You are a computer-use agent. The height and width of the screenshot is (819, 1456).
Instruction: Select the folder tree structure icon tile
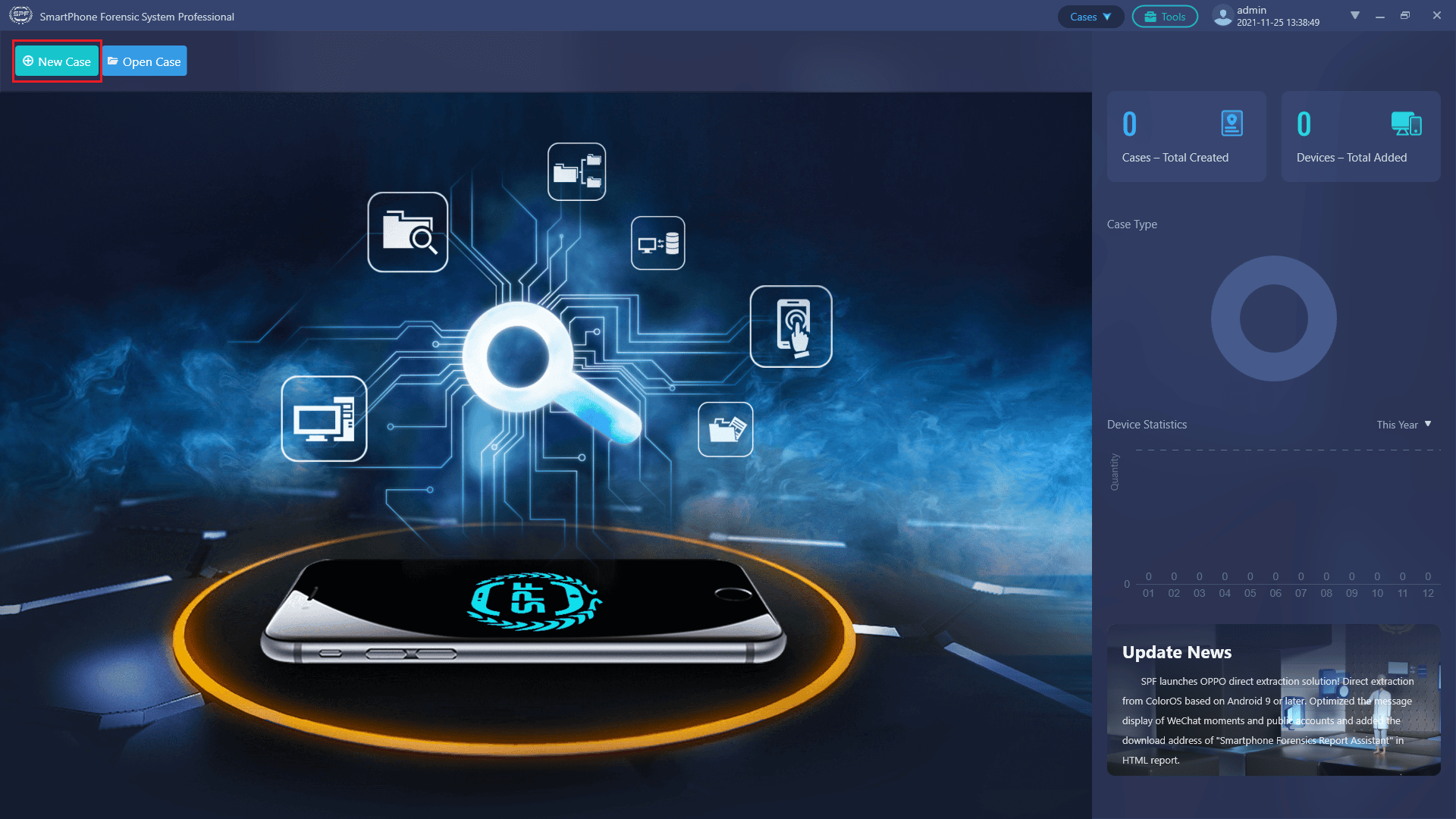point(577,171)
